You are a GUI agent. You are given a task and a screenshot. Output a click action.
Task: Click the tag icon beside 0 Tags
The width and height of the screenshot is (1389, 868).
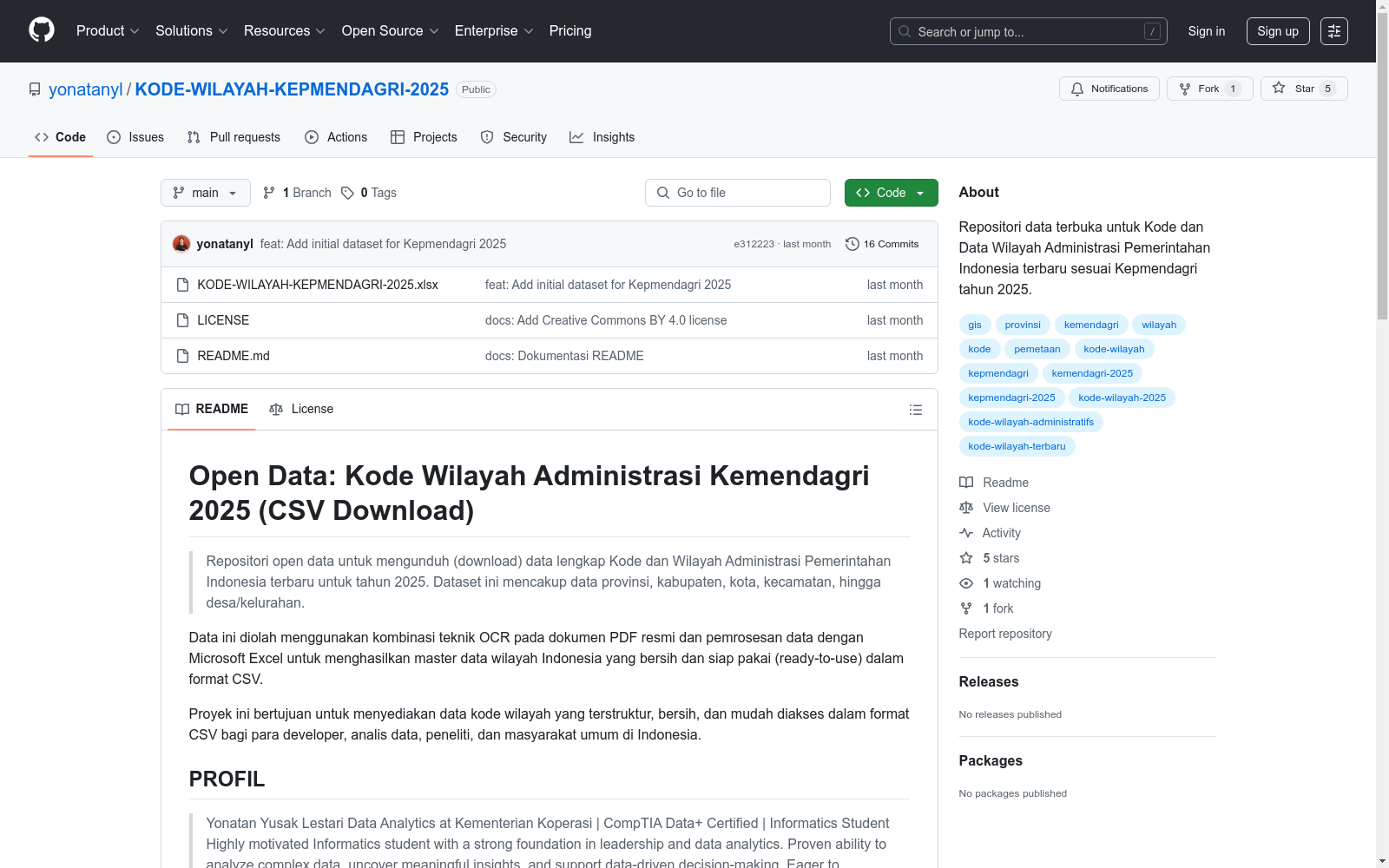coord(347,193)
